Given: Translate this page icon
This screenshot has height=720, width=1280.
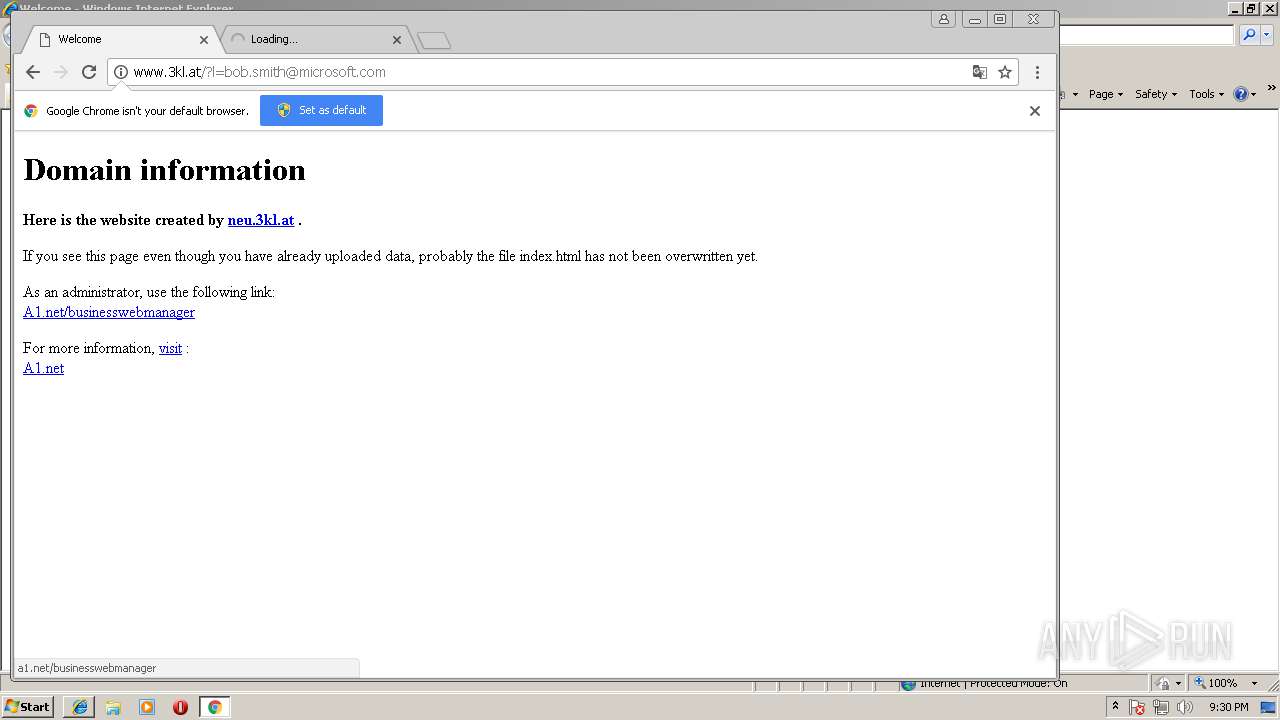Looking at the screenshot, I should (980, 72).
